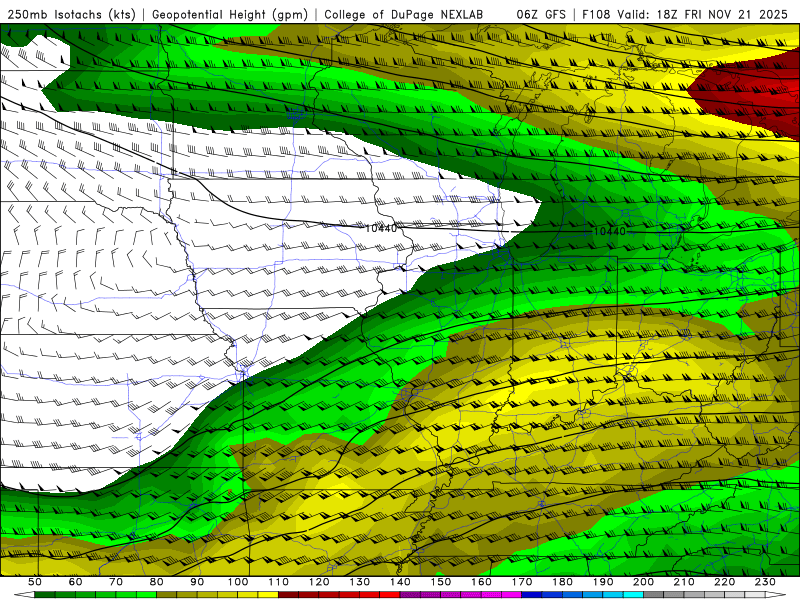Click the 140 value on the color scale
This screenshot has width=800, height=600.
point(401,582)
